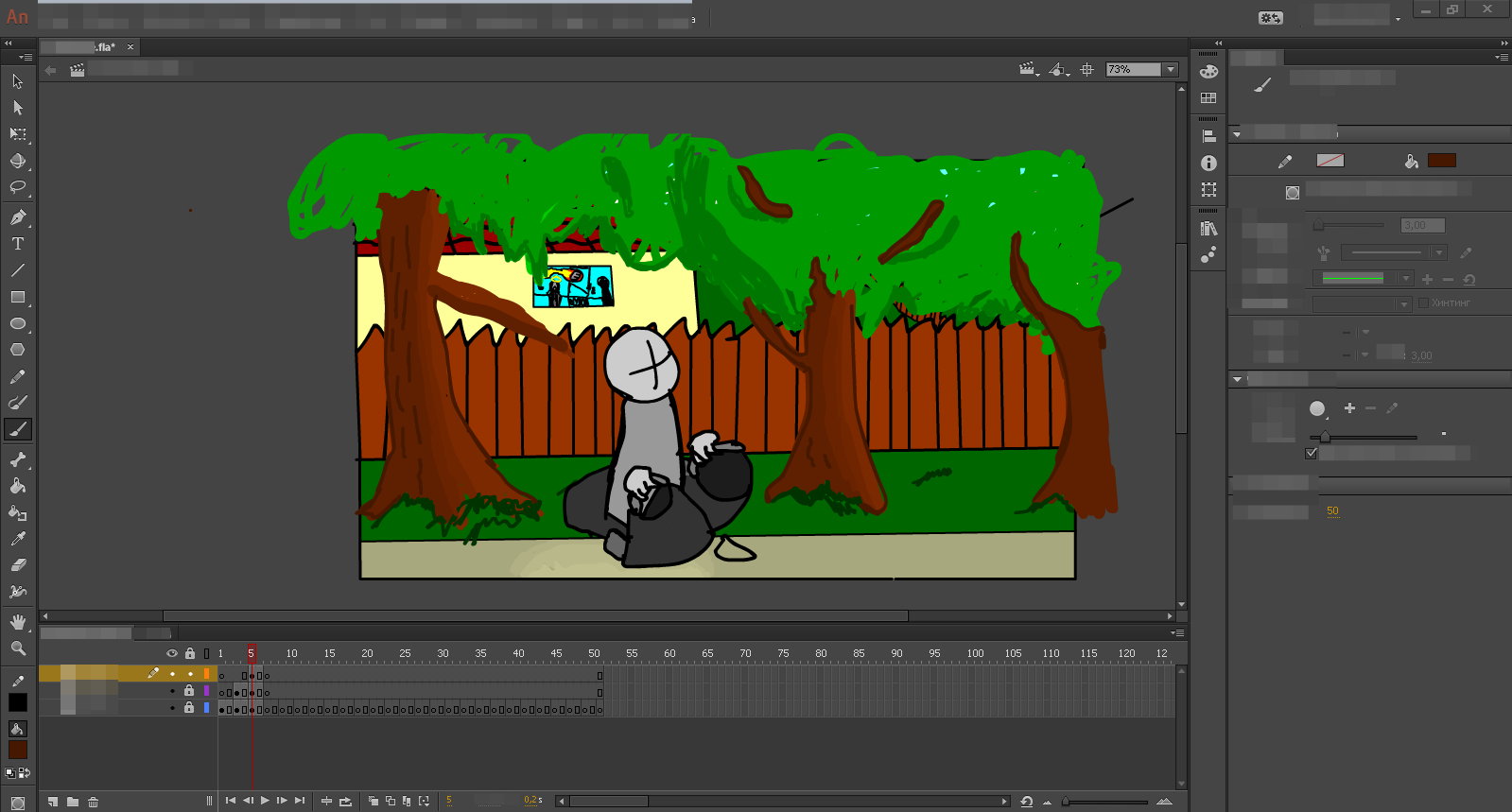Image resolution: width=1512 pixels, height=812 pixels.
Task: Toggle outline of blue-marked layer
Action: pos(206,707)
